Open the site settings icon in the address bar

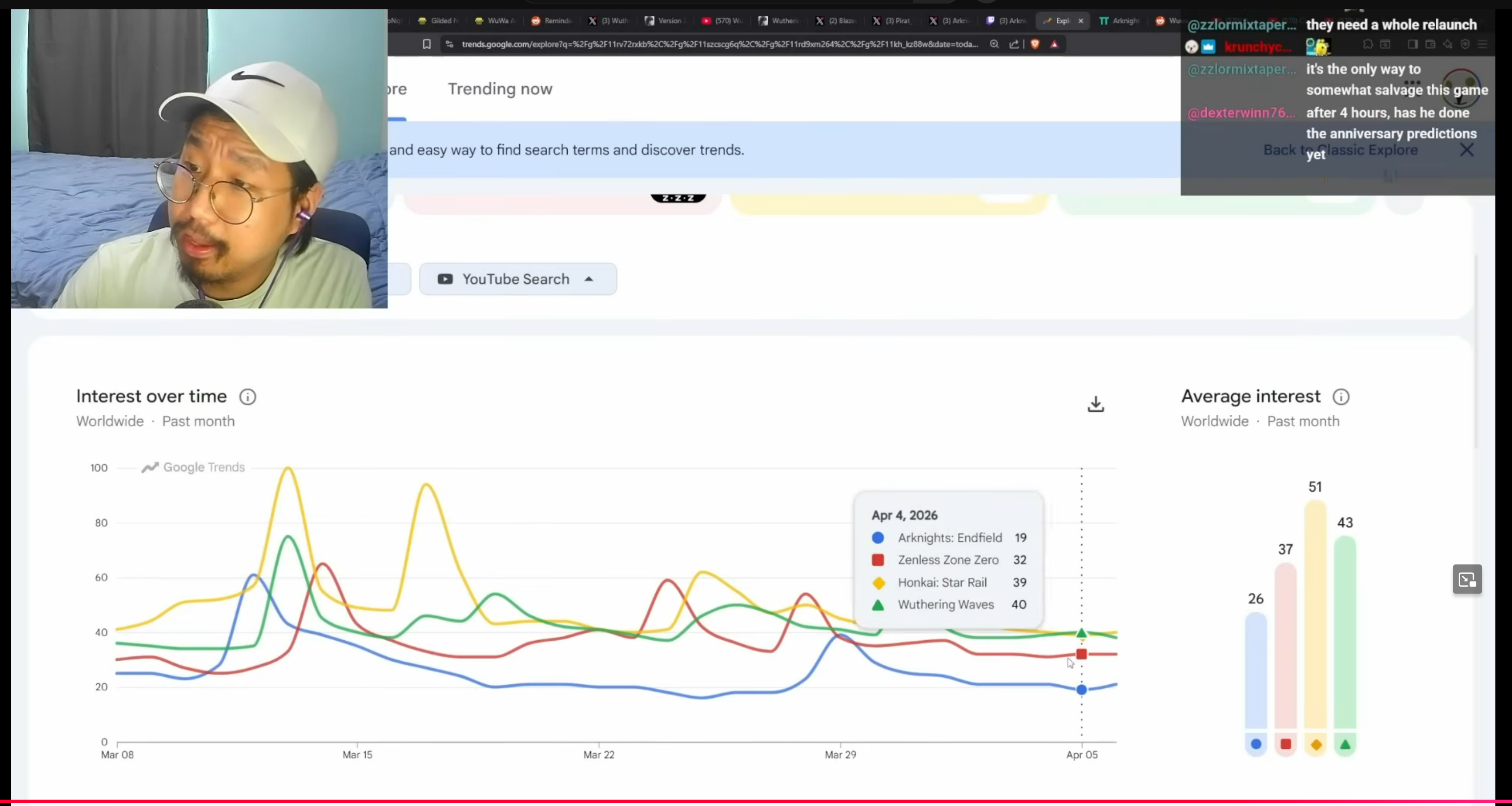pyautogui.click(x=449, y=44)
